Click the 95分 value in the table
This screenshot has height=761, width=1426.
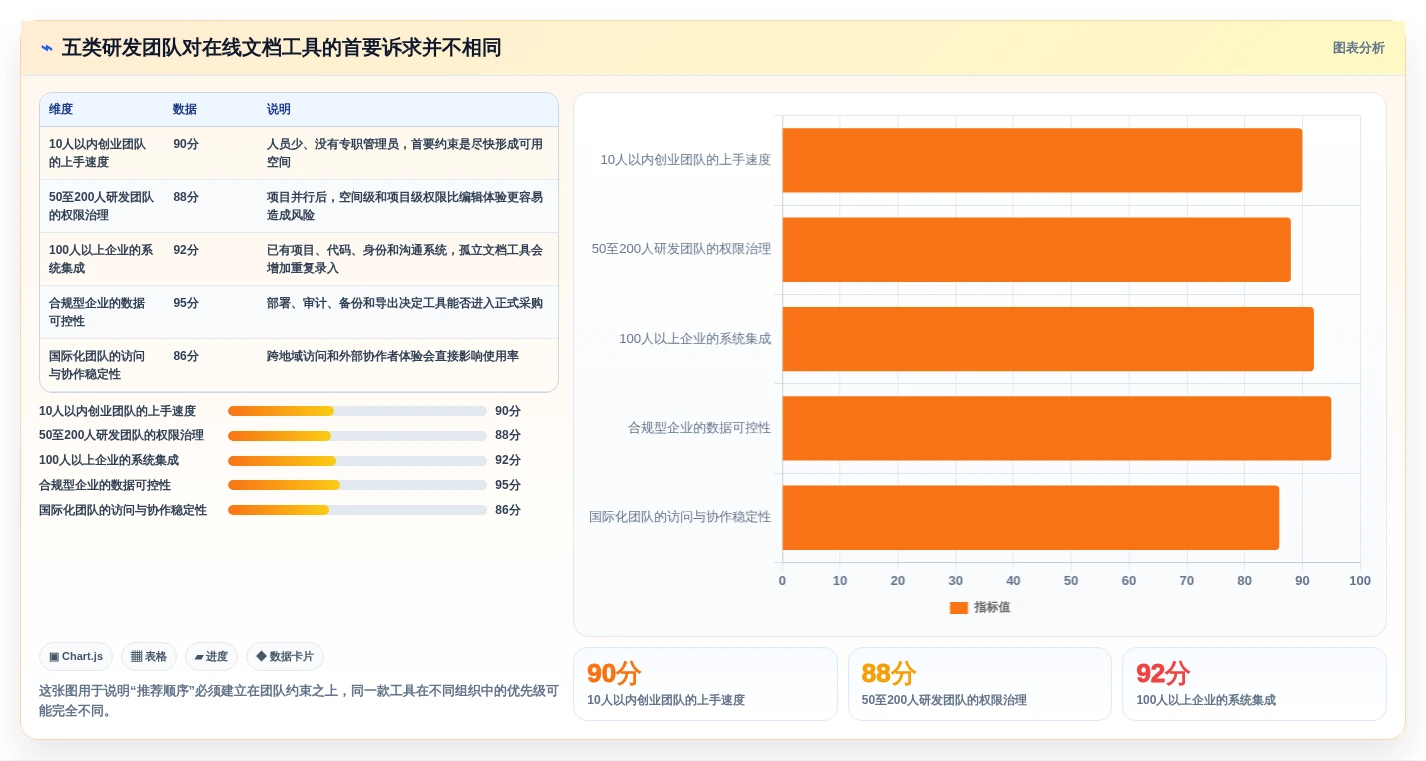coord(186,303)
